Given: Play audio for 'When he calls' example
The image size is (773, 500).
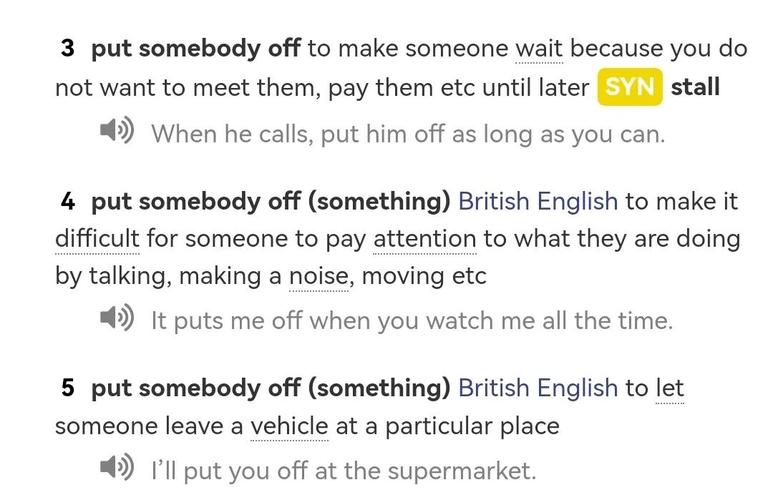Looking at the screenshot, I should point(117,130).
